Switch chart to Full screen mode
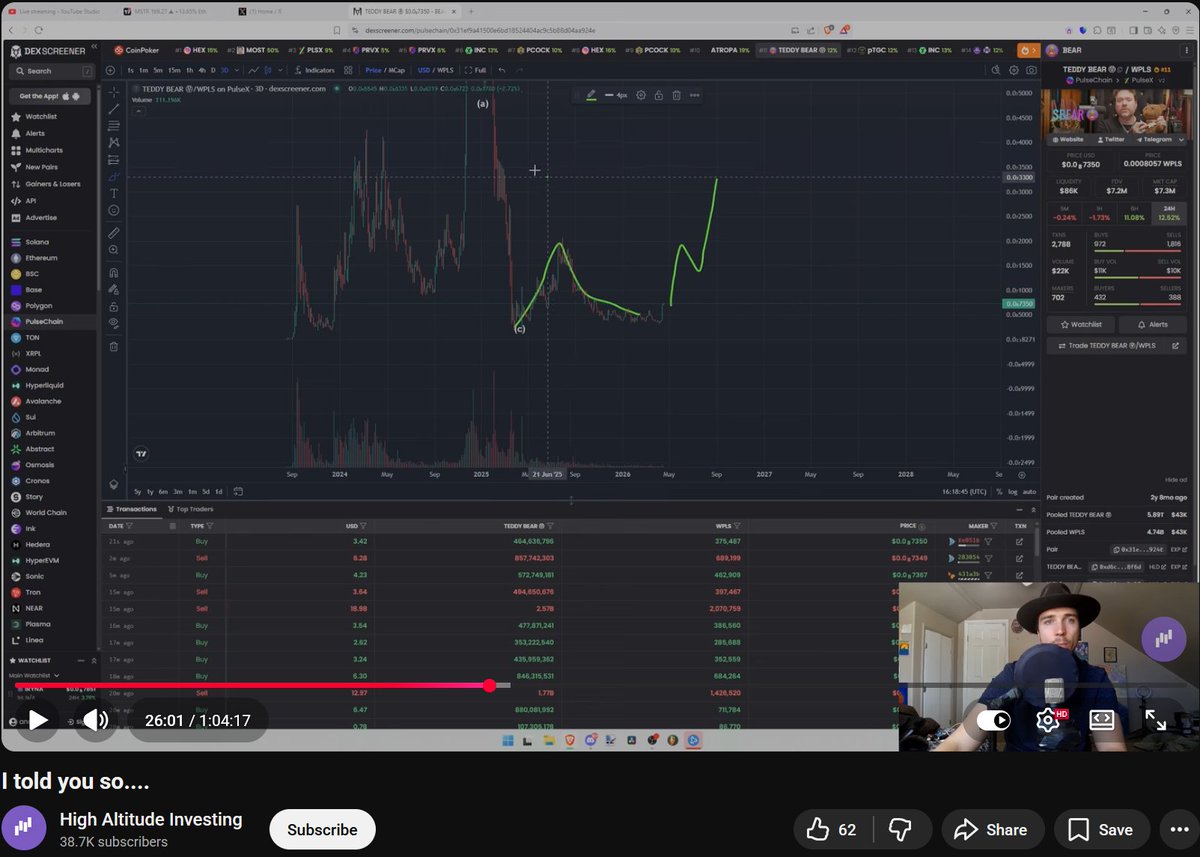The width and height of the screenshot is (1200, 857). [476, 71]
